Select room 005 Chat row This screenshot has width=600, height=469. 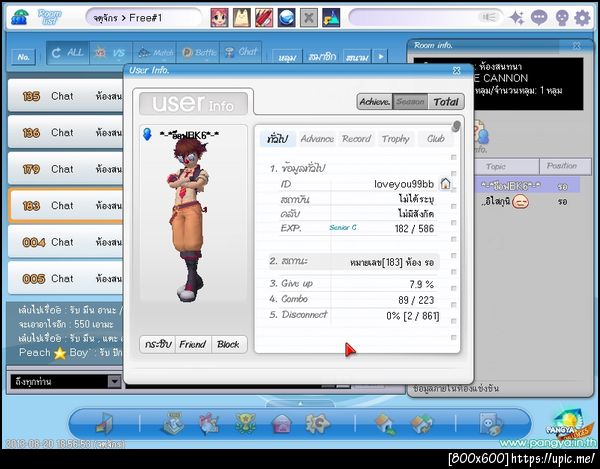pyautogui.click(x=66, y=278)
